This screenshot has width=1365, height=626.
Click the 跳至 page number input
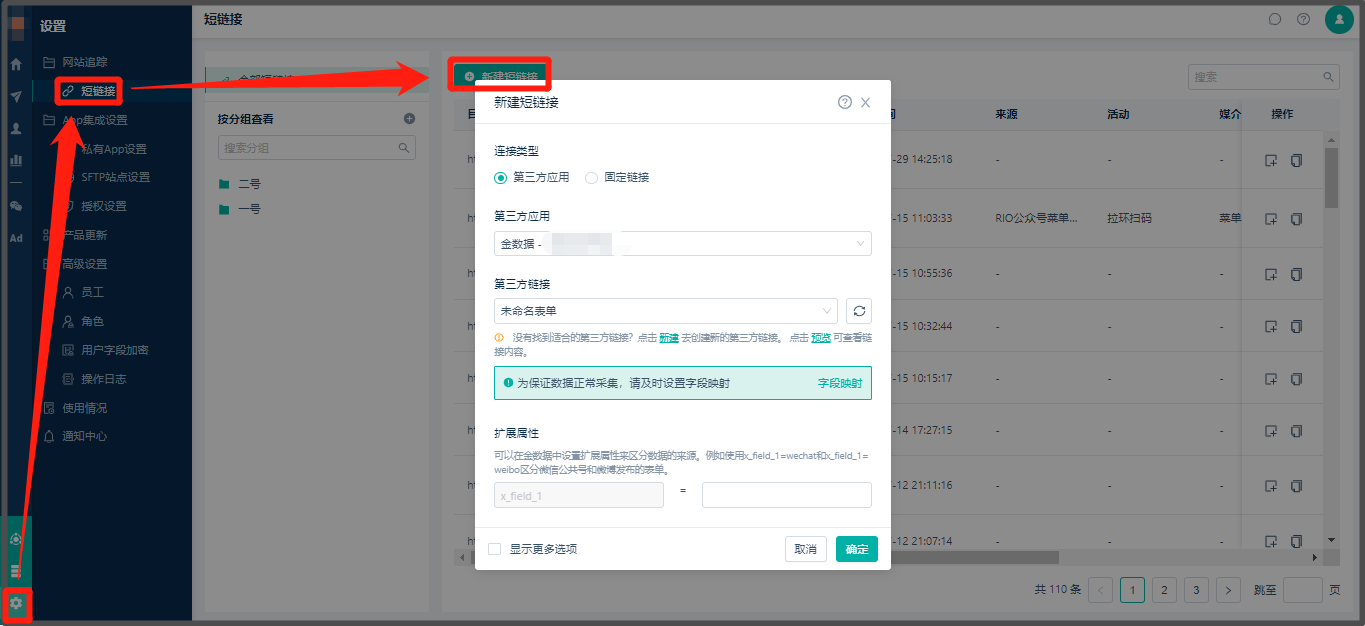pos(1302,590)
